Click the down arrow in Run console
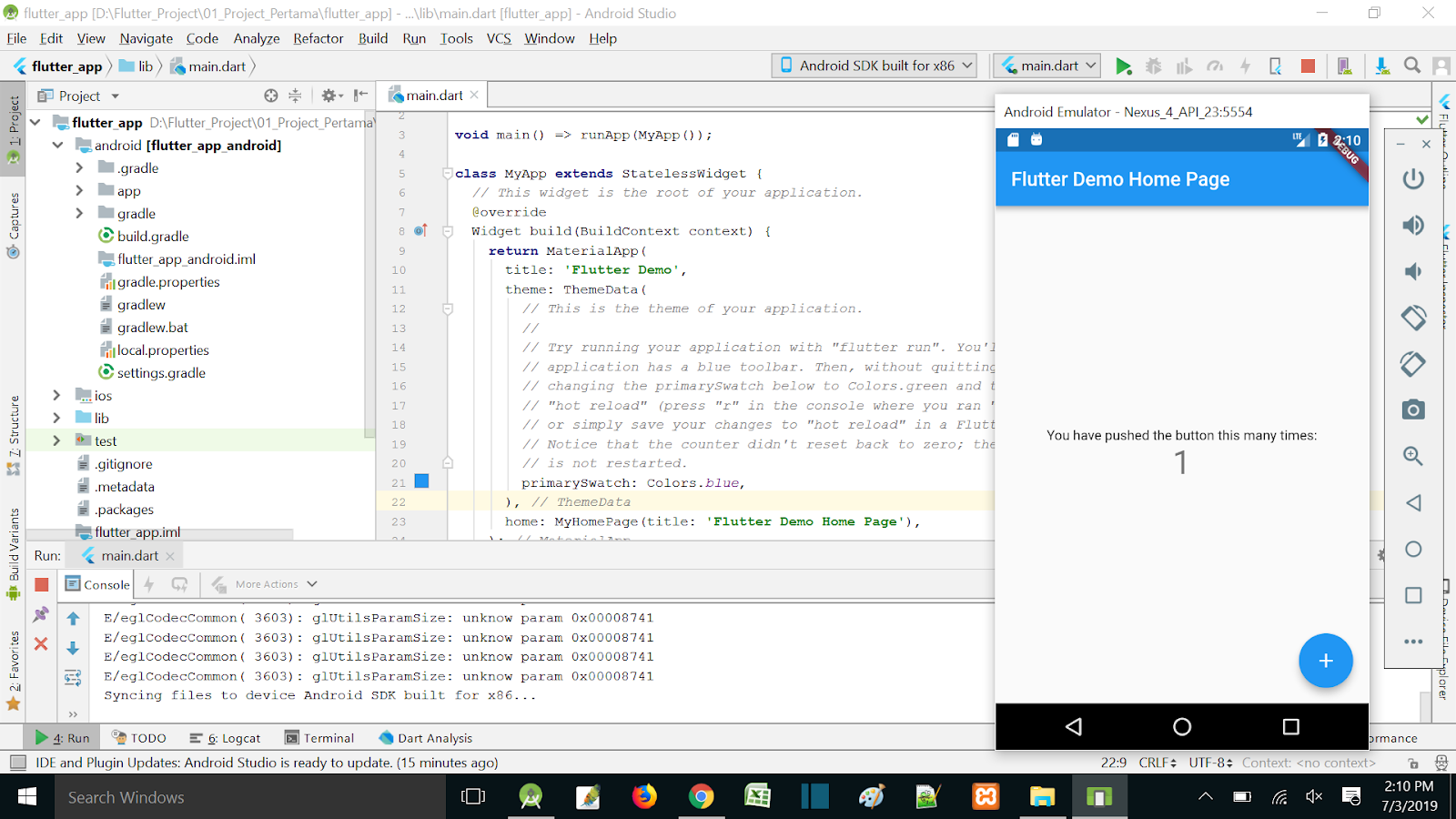This screenshot has width=1456, height=819. coord(73,648)
